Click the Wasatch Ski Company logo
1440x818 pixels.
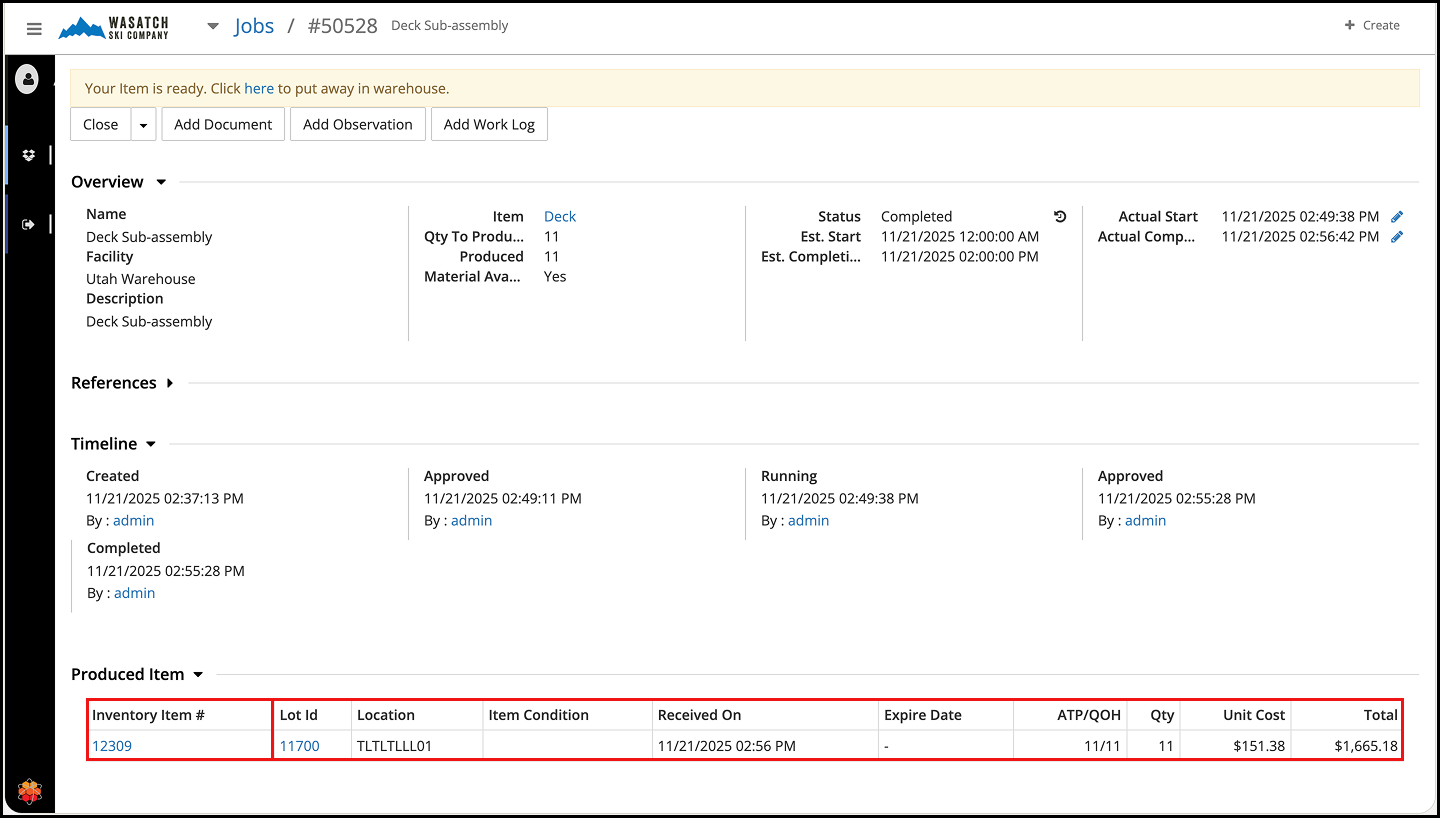114,28
